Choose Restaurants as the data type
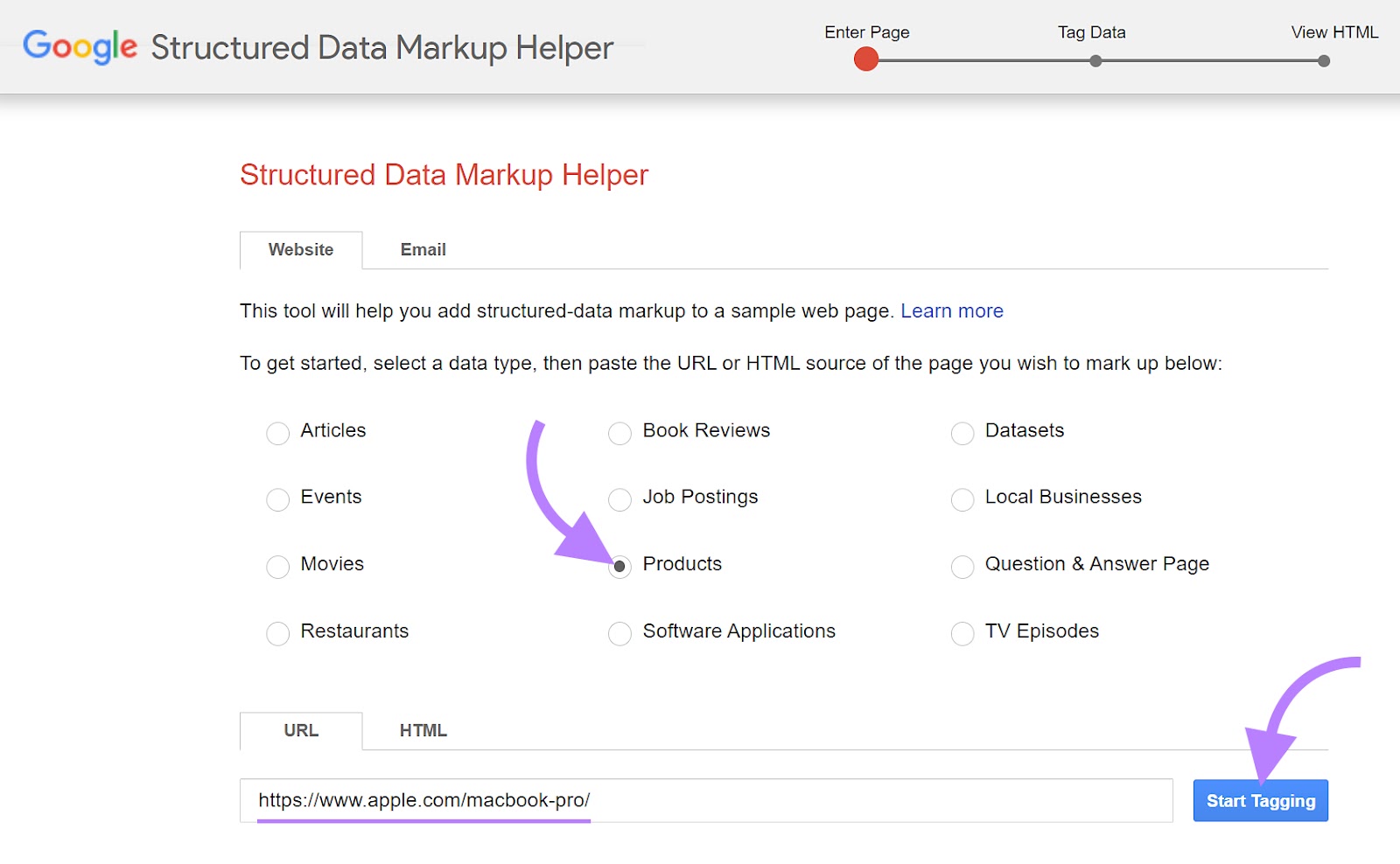 277,633
